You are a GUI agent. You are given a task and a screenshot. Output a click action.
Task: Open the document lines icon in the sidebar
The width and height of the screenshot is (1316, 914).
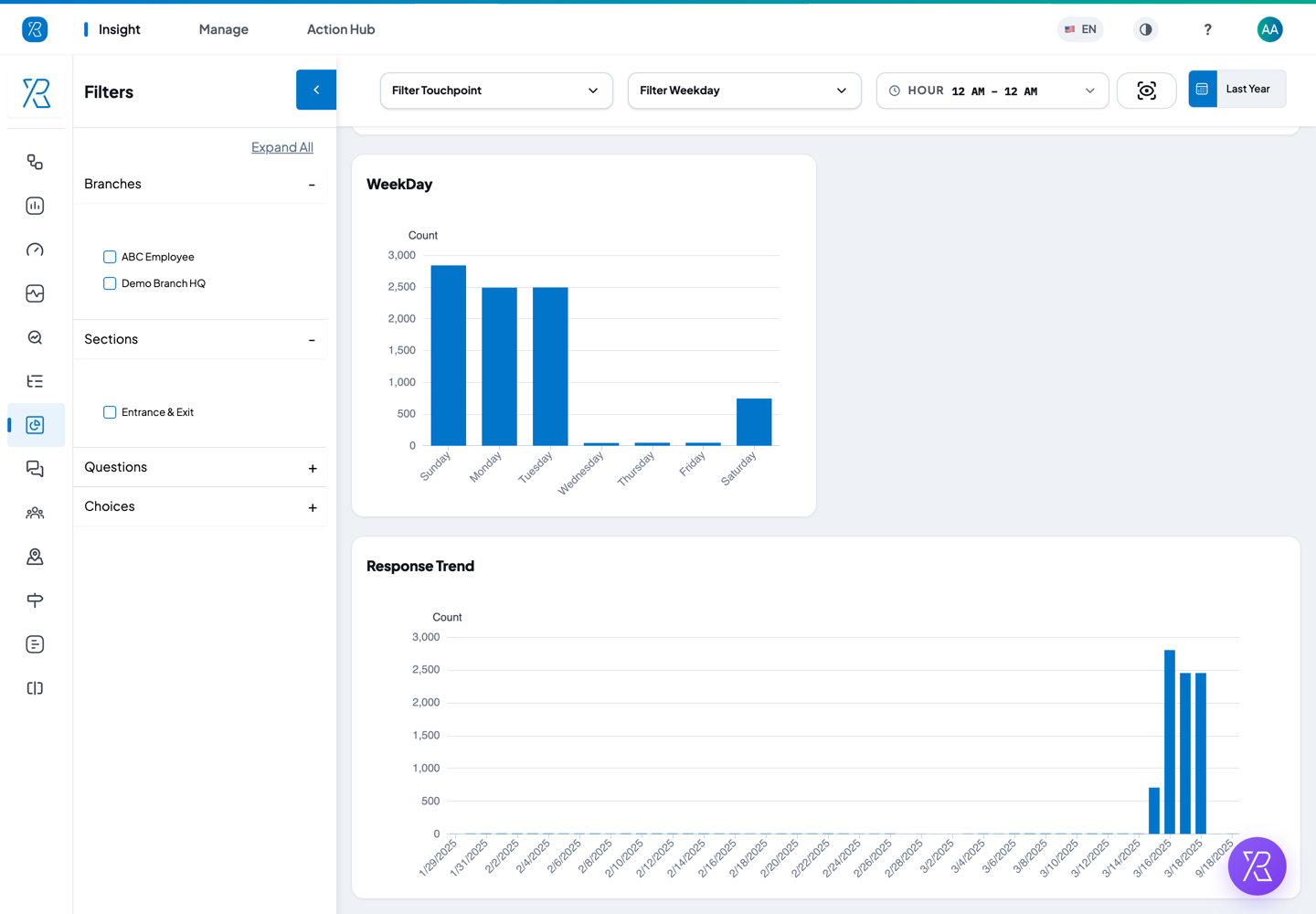click(35, 644)
